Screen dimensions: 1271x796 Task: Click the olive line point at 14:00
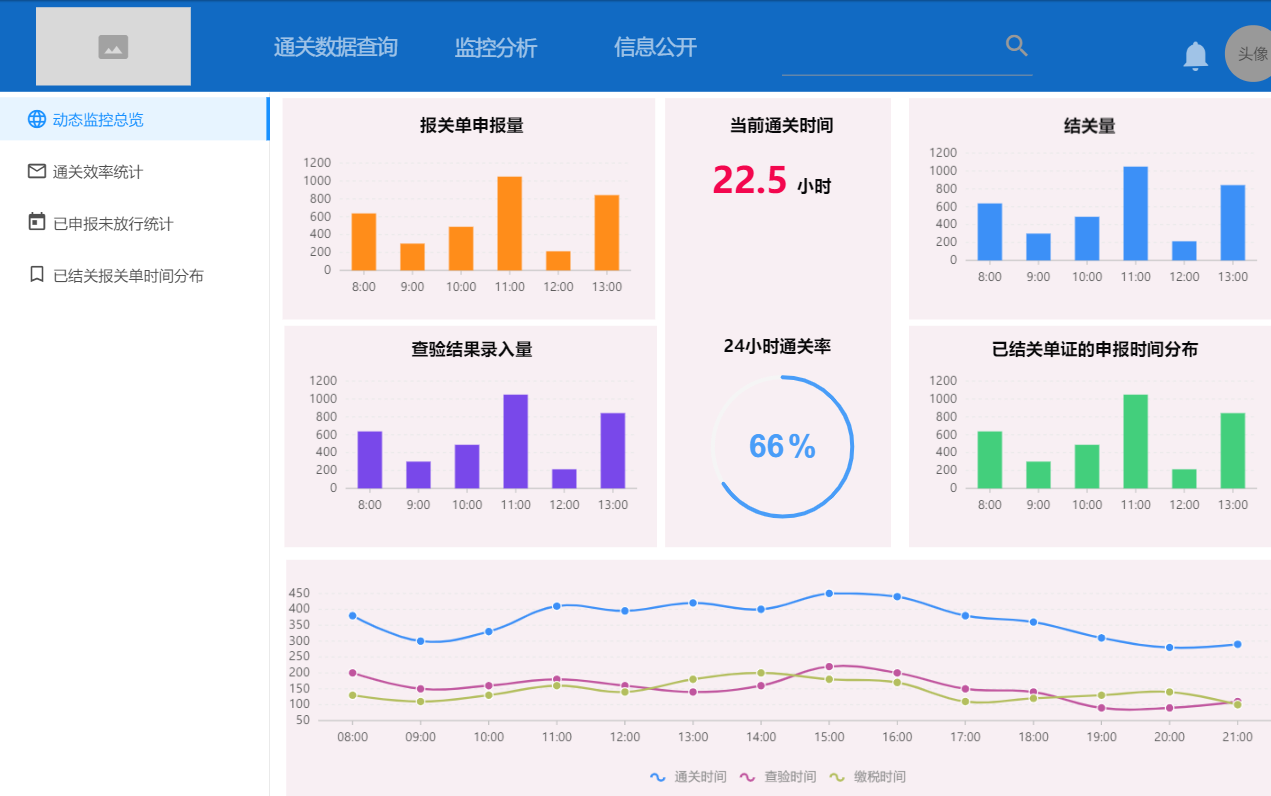pyautogui.click(x=761, y=673)
